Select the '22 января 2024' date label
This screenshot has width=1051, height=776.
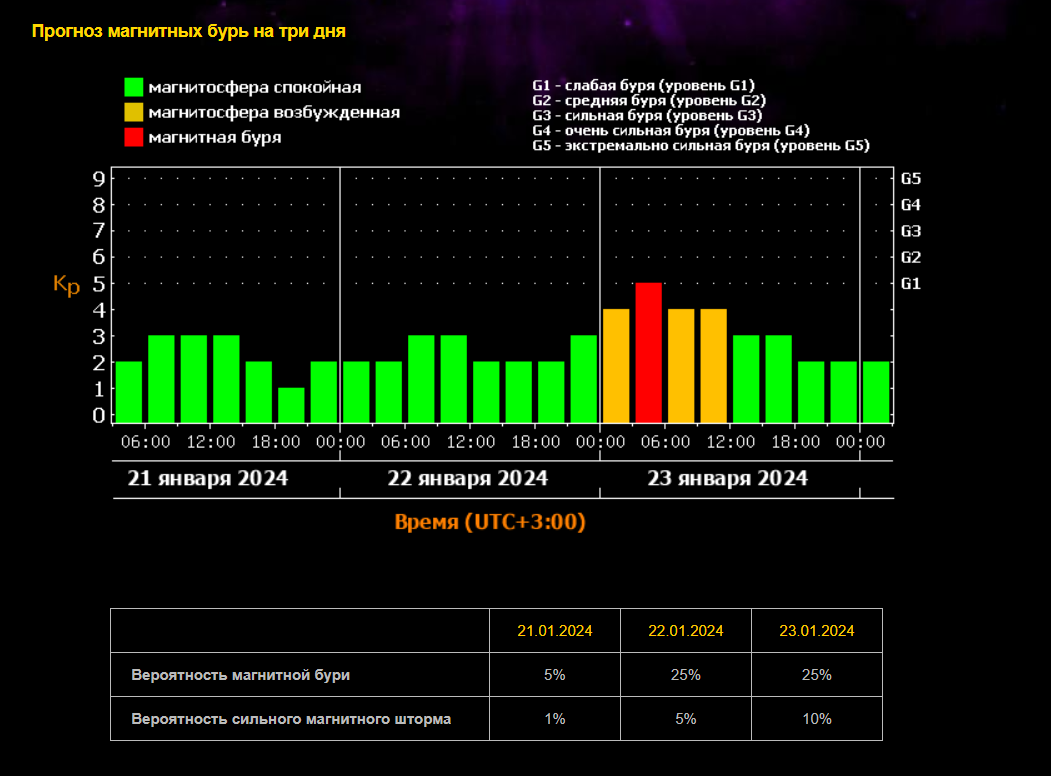tap(468, 478)
